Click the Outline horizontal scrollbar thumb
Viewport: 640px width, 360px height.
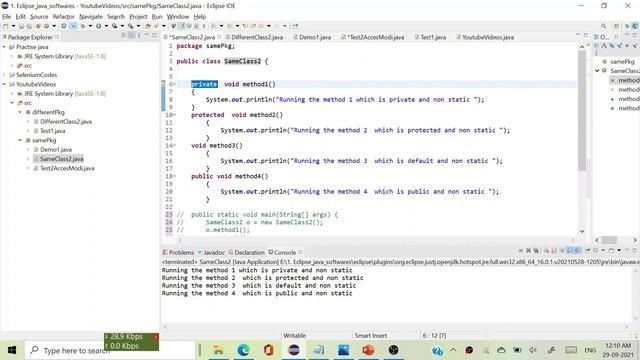pyautogui.click(x=609, y=240)
